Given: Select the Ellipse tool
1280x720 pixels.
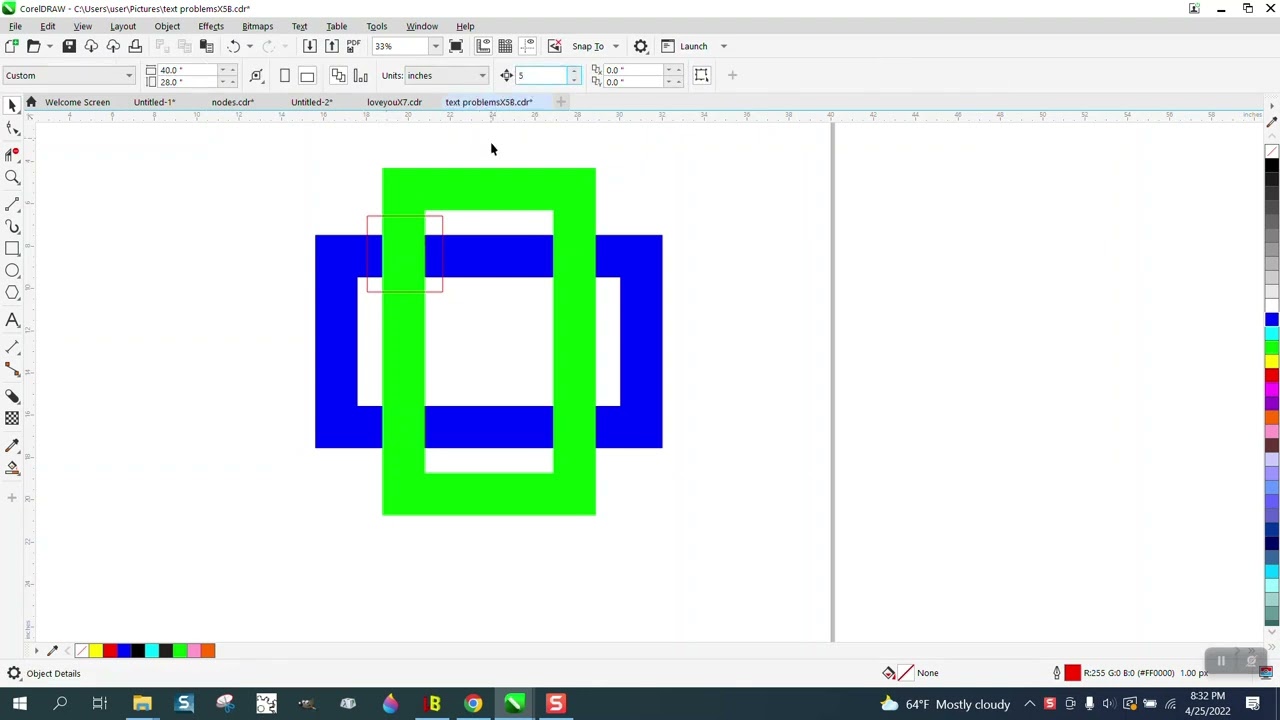Looking at the screenshot, I should [x=12, y=270].
